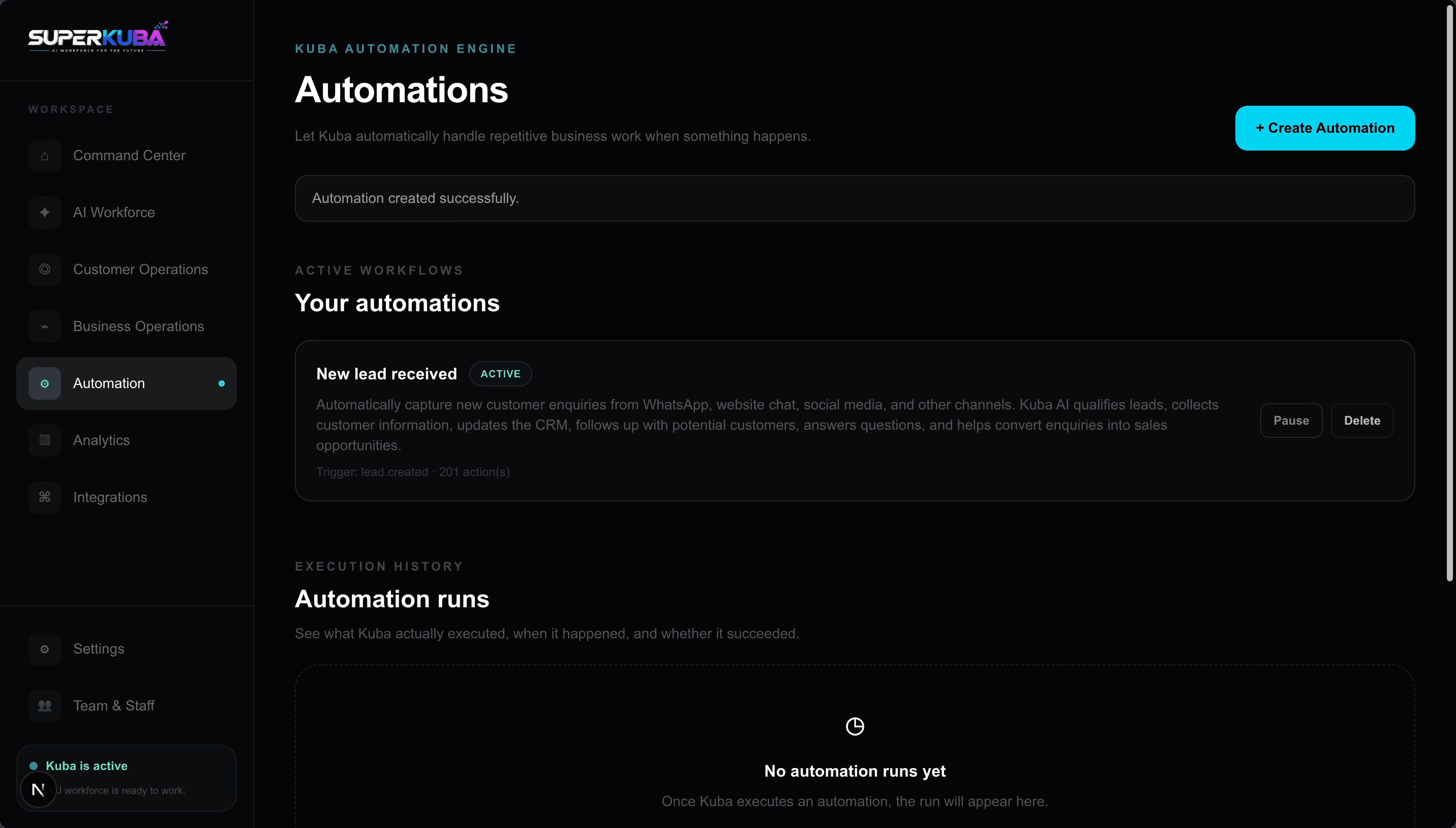Click the 'Automations' page title

[401, 90]
